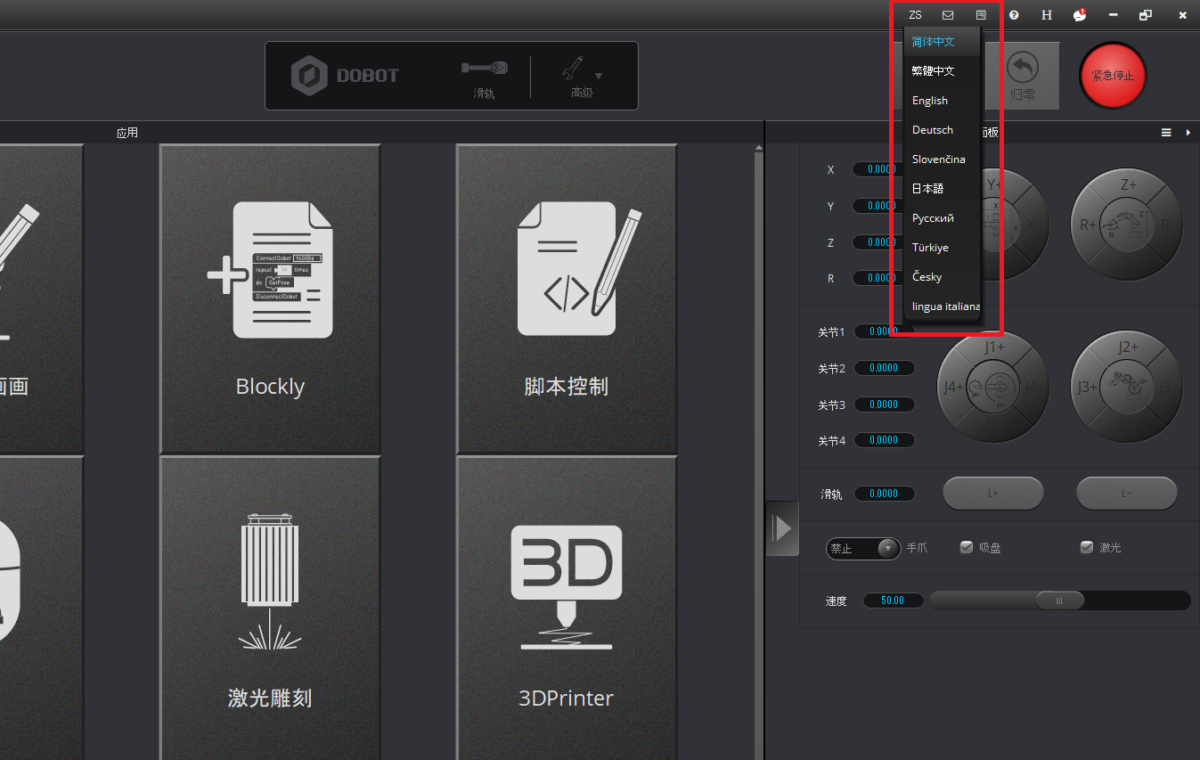Choose 日本語 in the language list
The width and height of the screenshot is (1200, 760).
pyautogui.click(x=928, y=188)
